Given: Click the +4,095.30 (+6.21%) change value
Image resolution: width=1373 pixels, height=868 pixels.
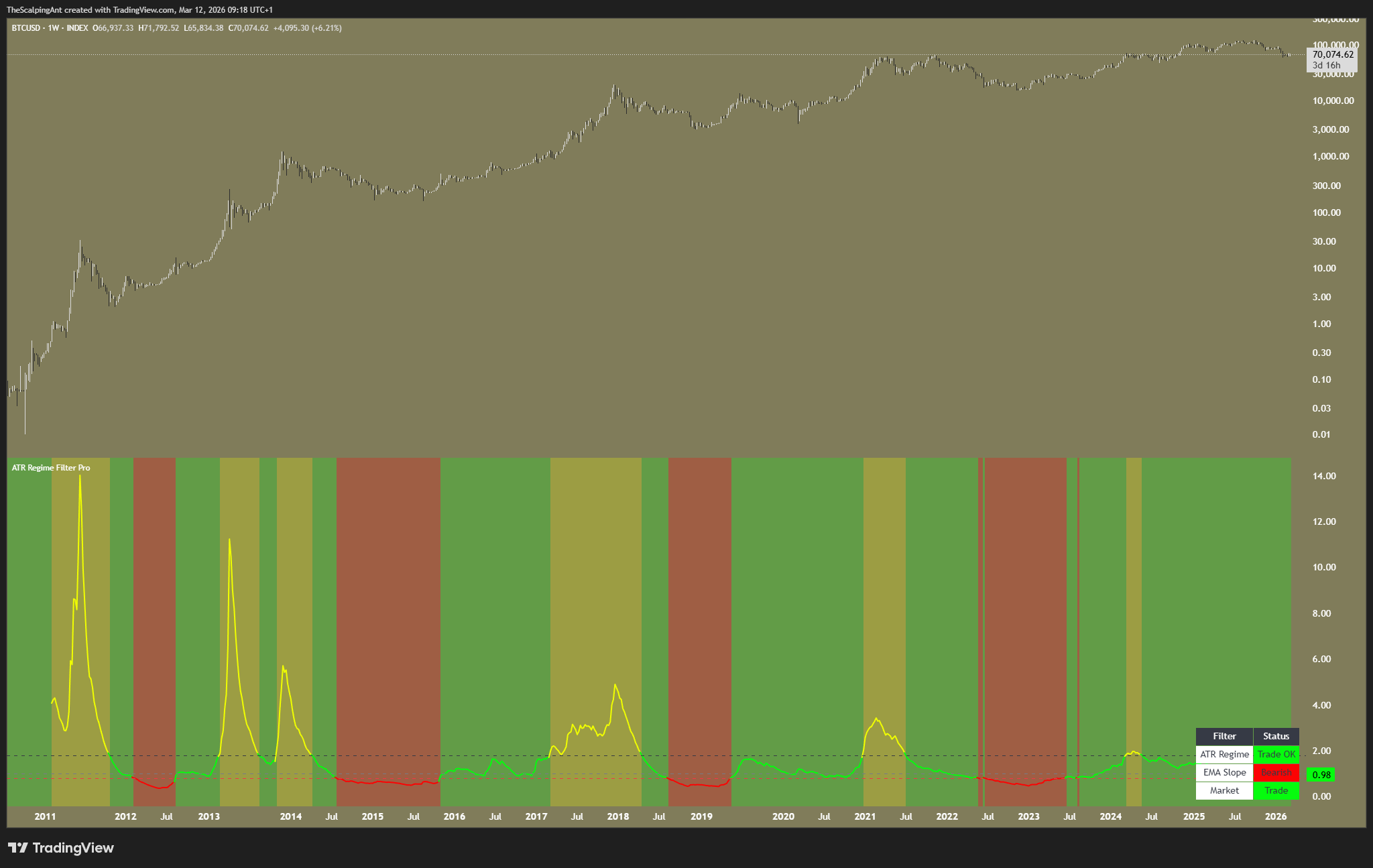Looking at the screenshot, I should [x=308, y=28].
